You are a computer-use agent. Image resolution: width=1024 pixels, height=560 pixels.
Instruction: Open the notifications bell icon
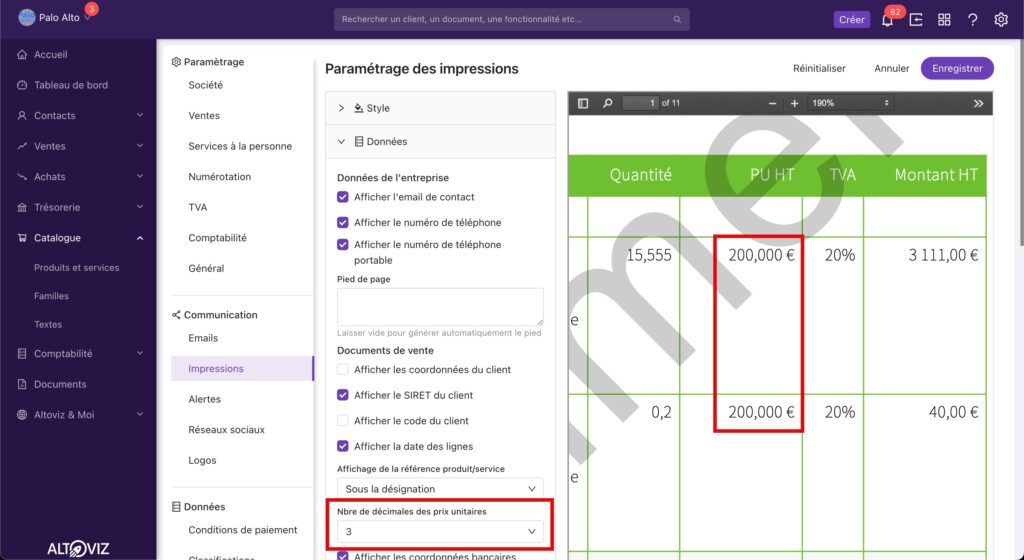point(887,20)
